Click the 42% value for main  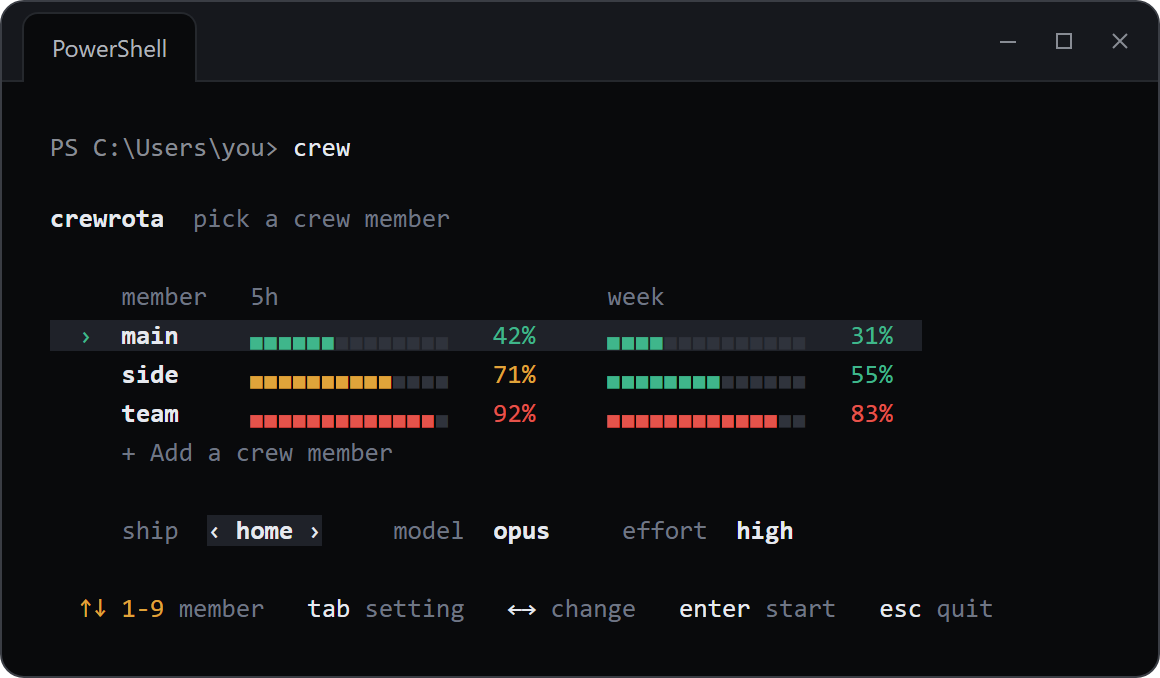514,336
